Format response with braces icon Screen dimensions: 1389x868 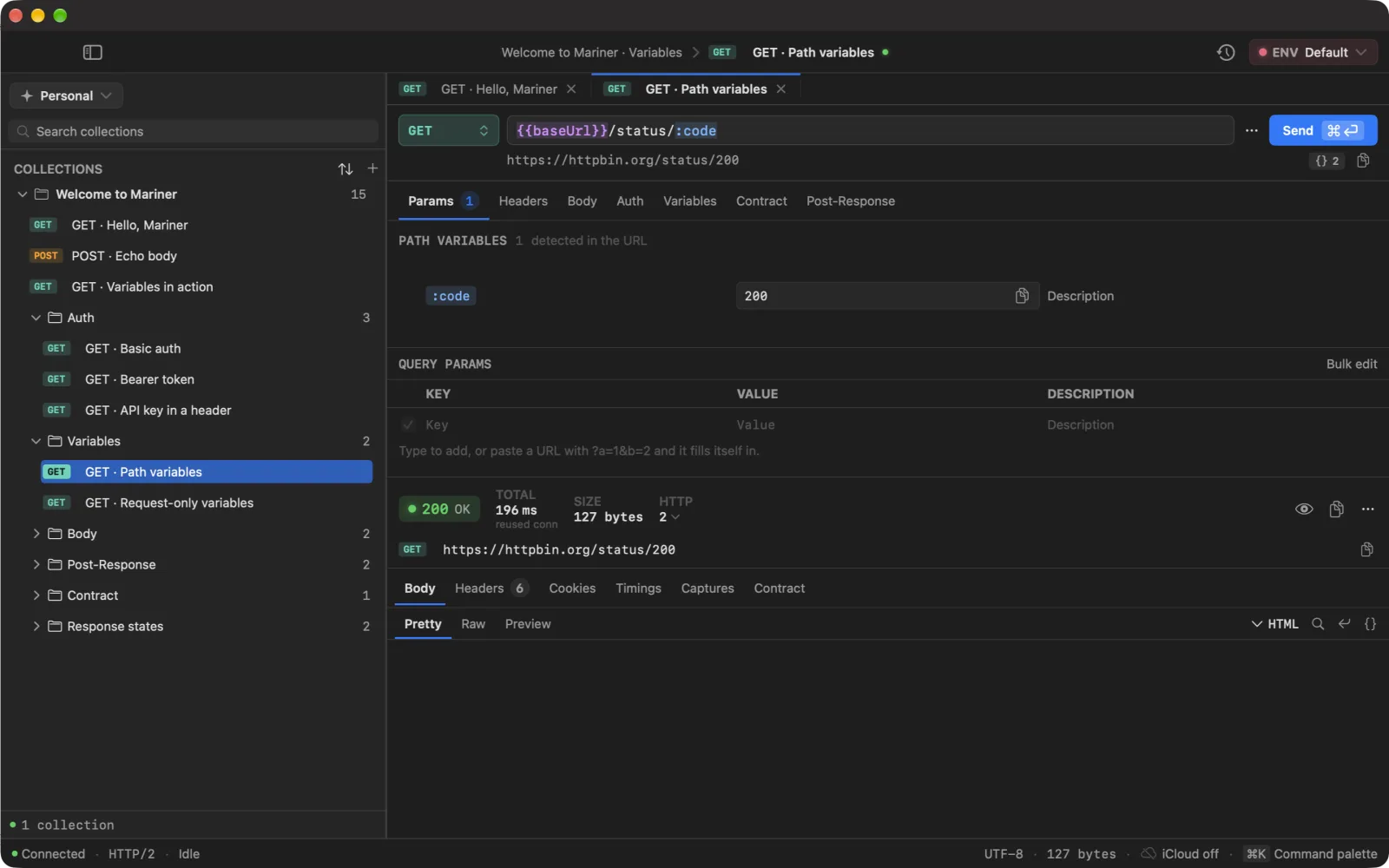(1370, 623)
